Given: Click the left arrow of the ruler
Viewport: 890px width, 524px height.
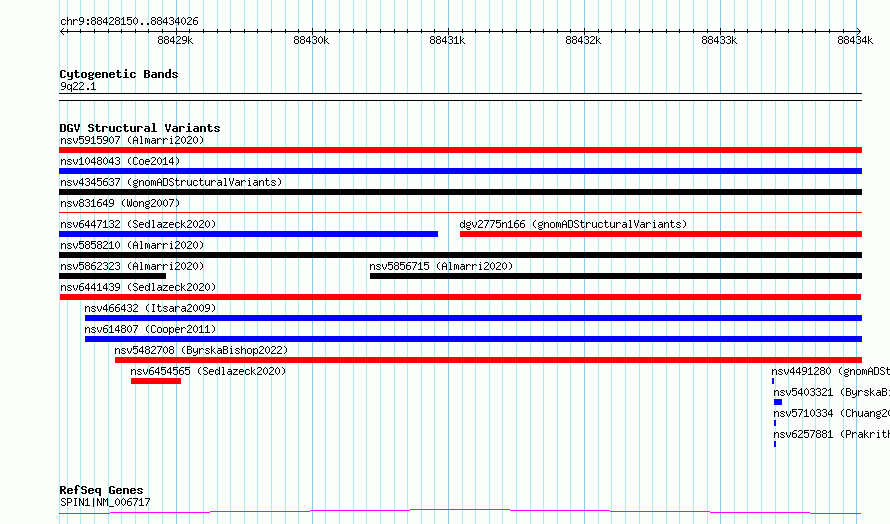Looking at the screenshot, I should click(62, 31).
